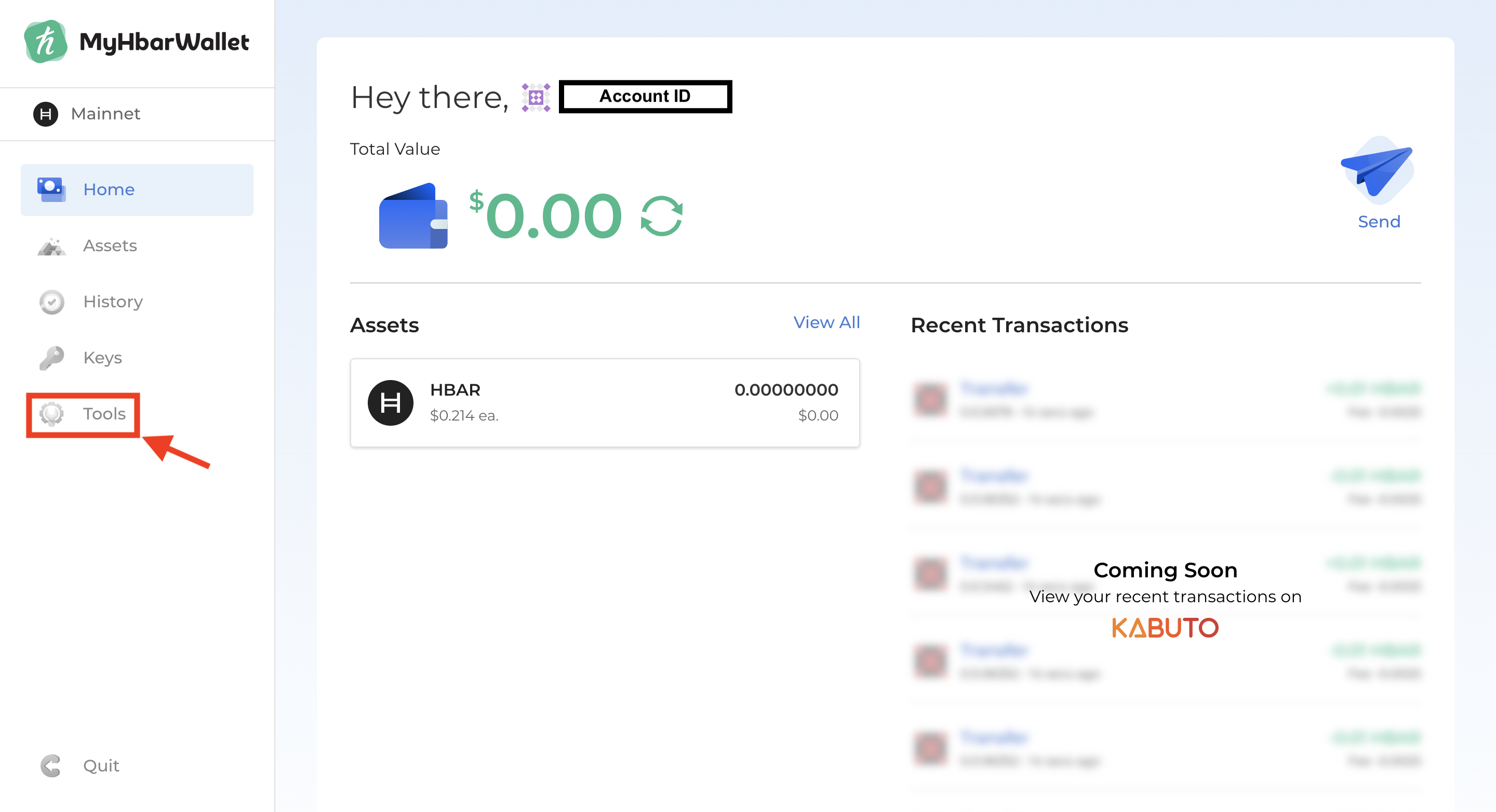Screen dimensions: 1496x812
Task: Click the Tools gear icon
Action: (52, 414)
